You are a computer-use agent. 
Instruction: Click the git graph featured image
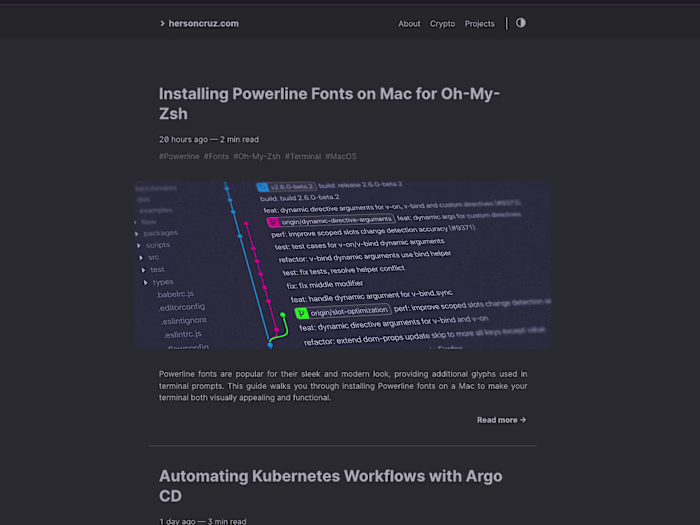coord(343,265)
